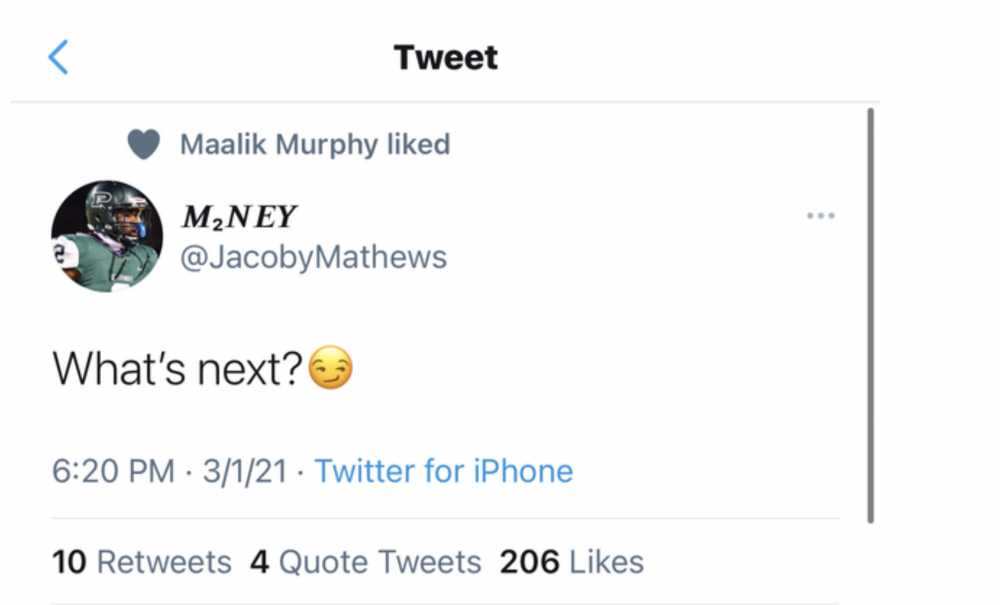The image size is (1000, 605).
Task: Go back using the blue chevron
Action: pyautogui.click(x=58, y=58)
